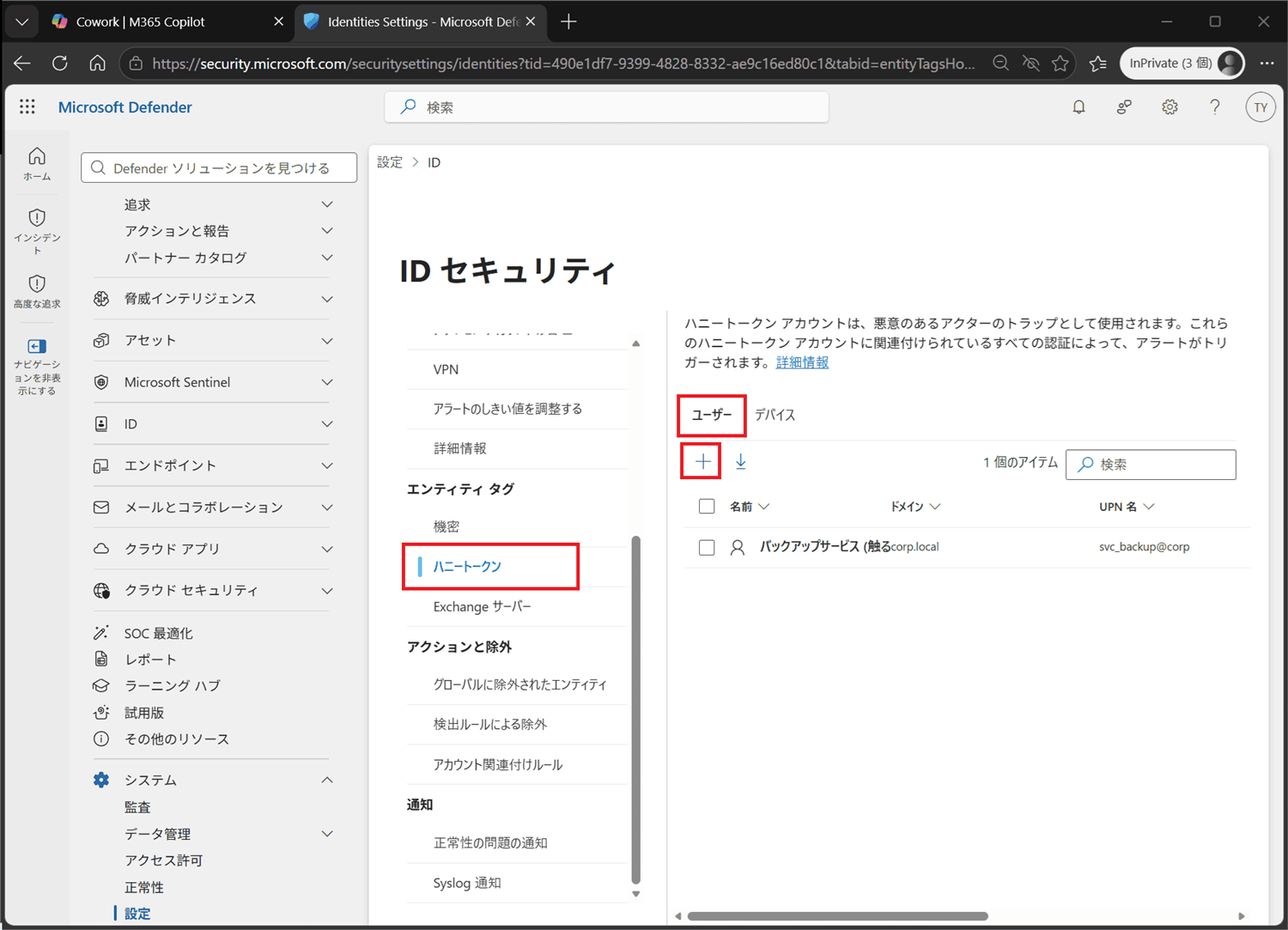Expand データ管理 submenu

point(327,834)
